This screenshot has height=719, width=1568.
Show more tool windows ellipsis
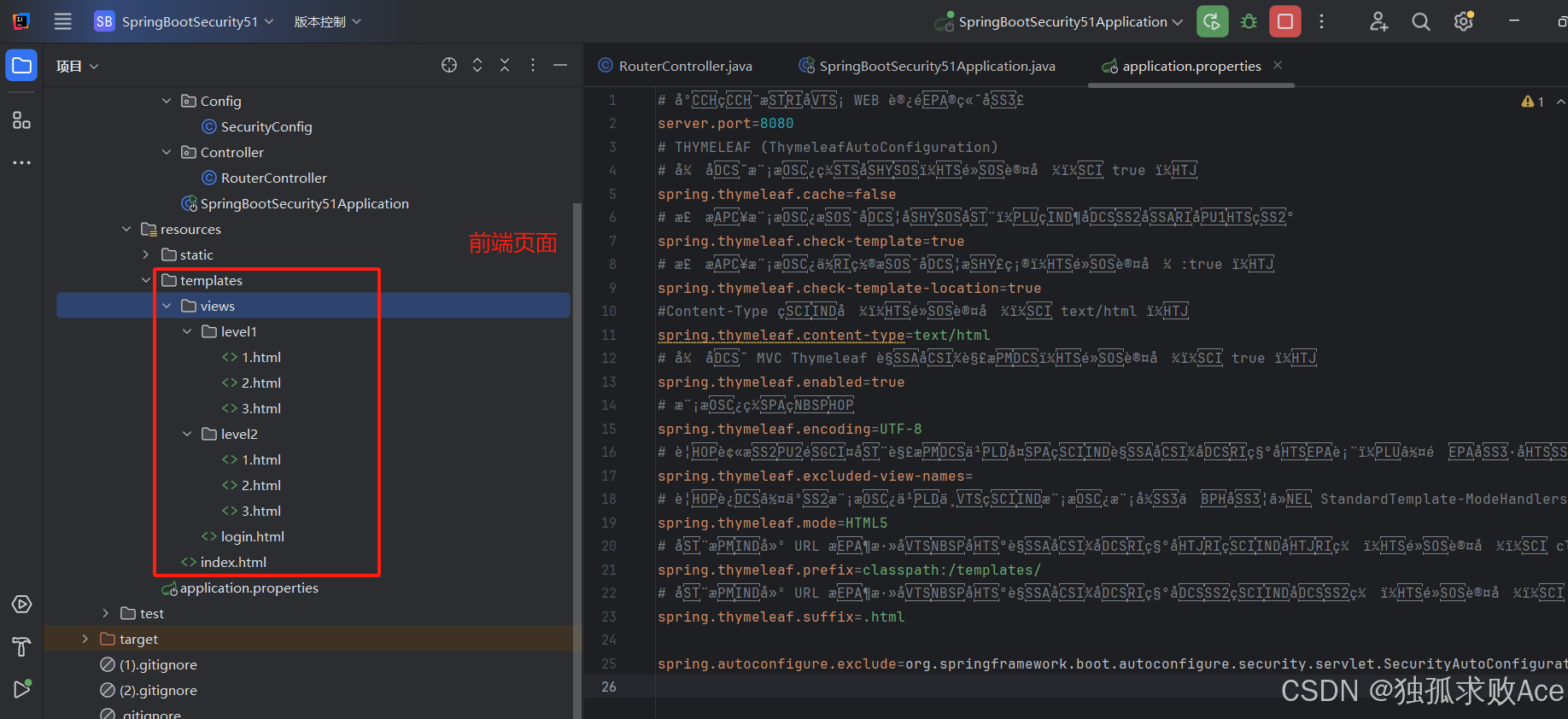tap(21, 162)
